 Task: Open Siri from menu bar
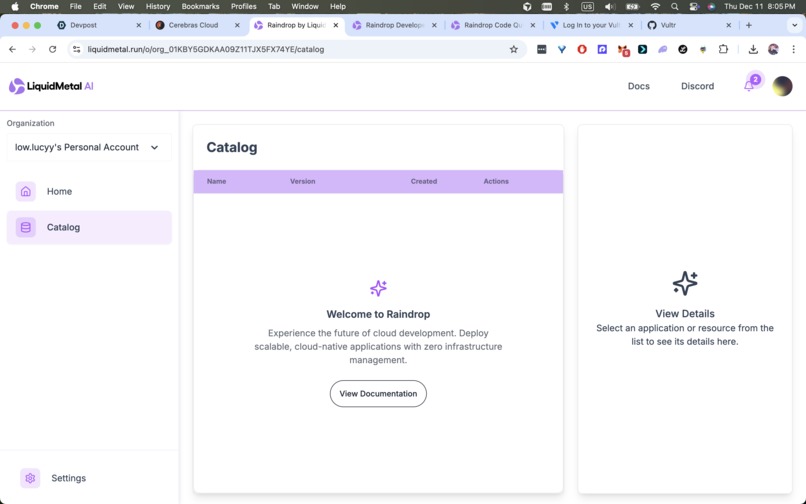pos(711,7)
